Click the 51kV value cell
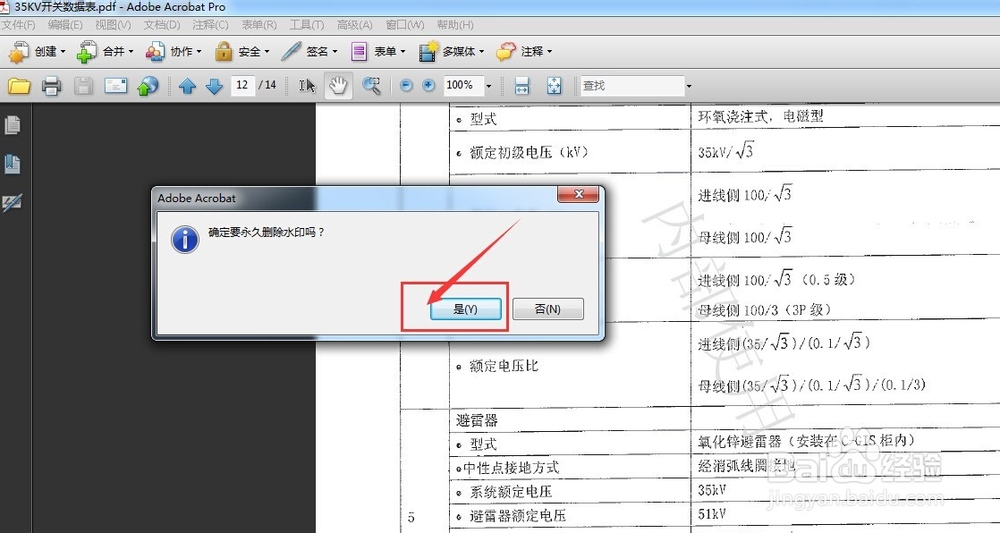This screenshot has width=1000, height=533. click(712, 514)
